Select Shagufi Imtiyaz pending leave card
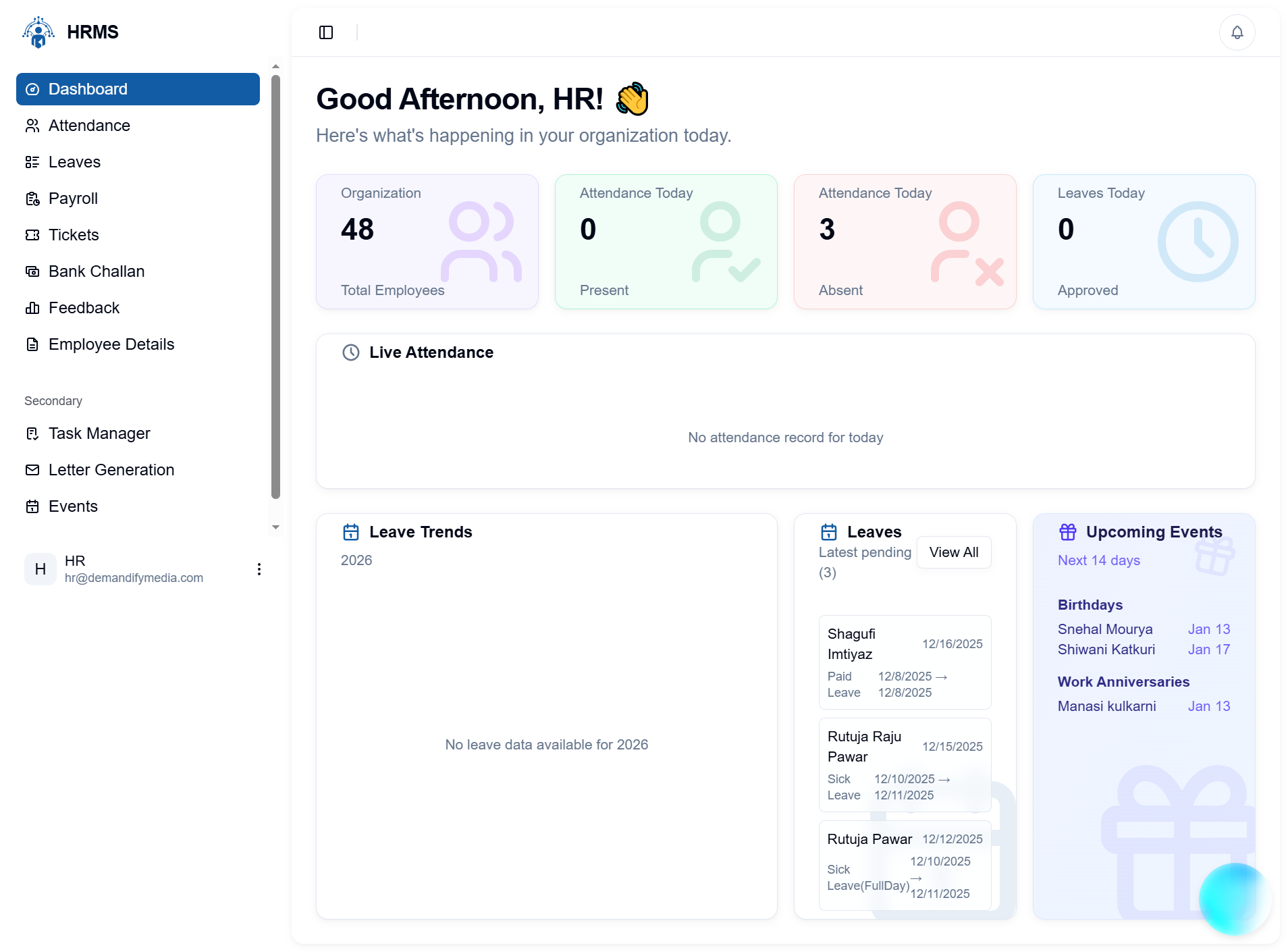1288x952 pixels. click(x=905, y=662)
